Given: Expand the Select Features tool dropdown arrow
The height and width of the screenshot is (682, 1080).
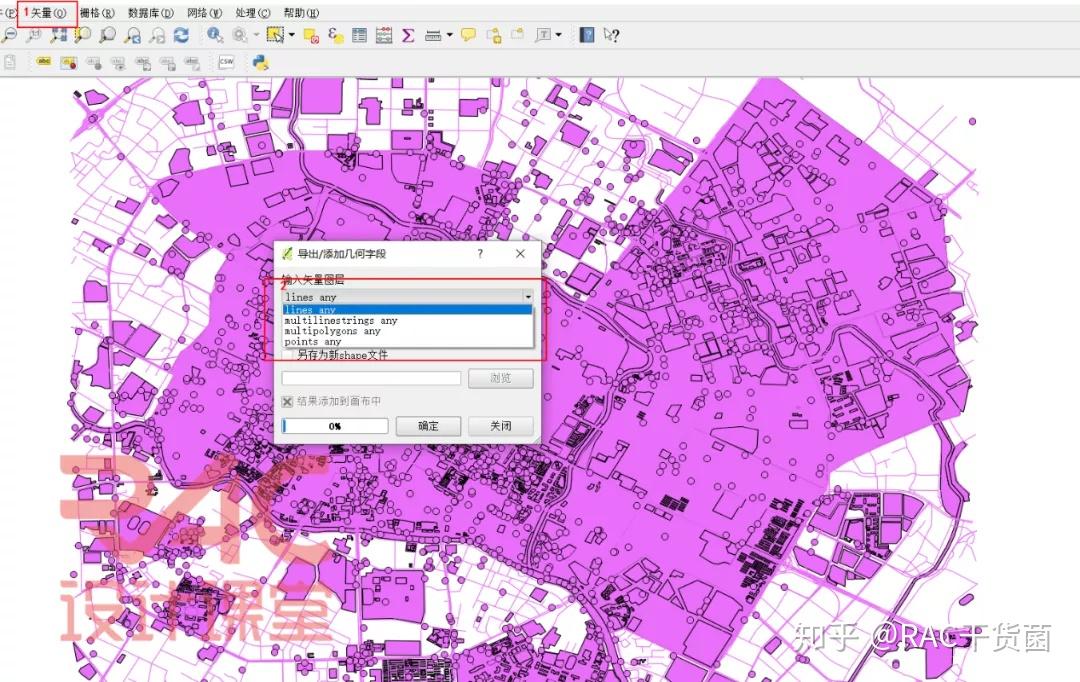Looking at the screenshot, I should (291, 35).
